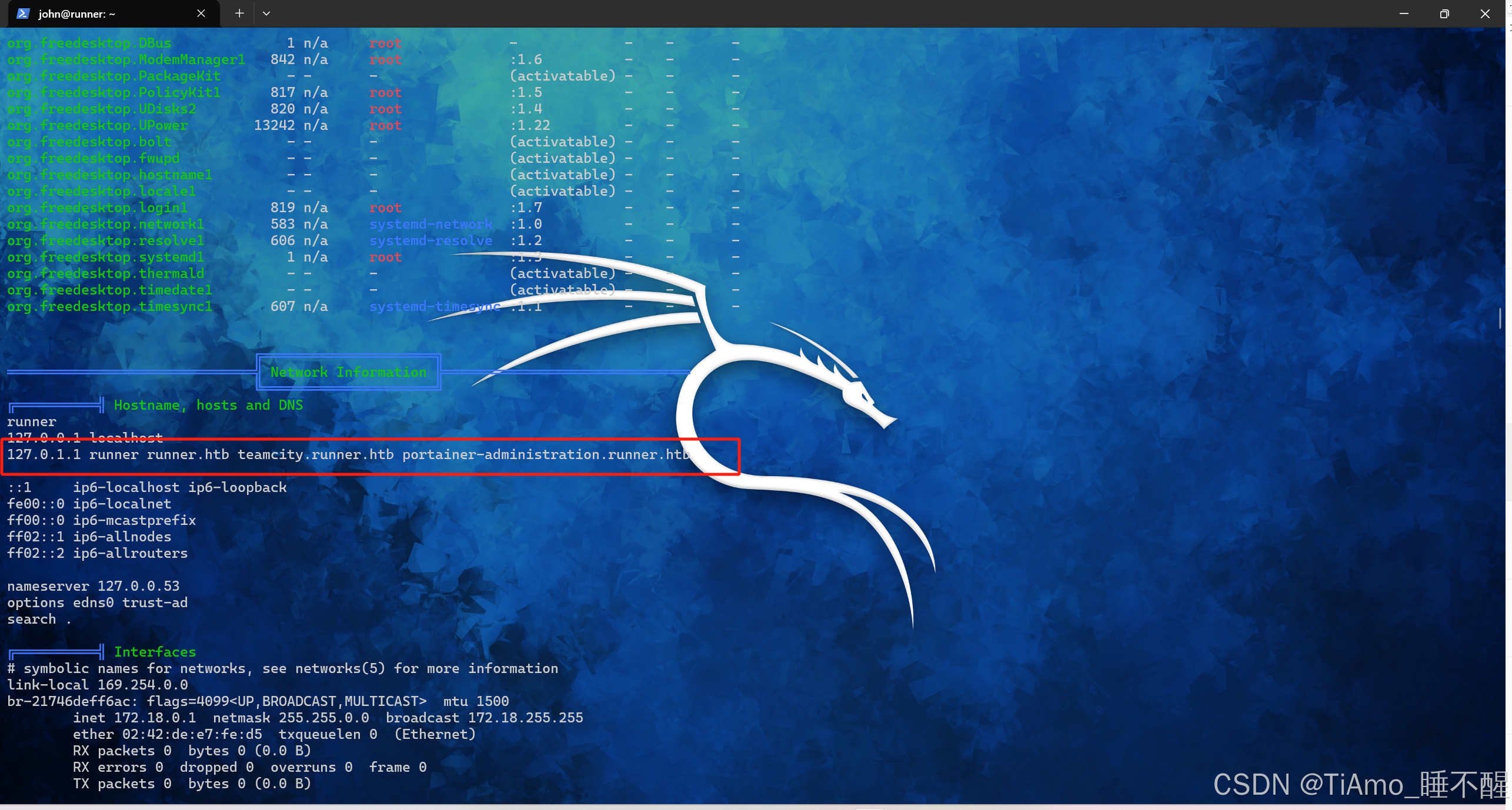Close the terminal window

[x=1485, y=14]
